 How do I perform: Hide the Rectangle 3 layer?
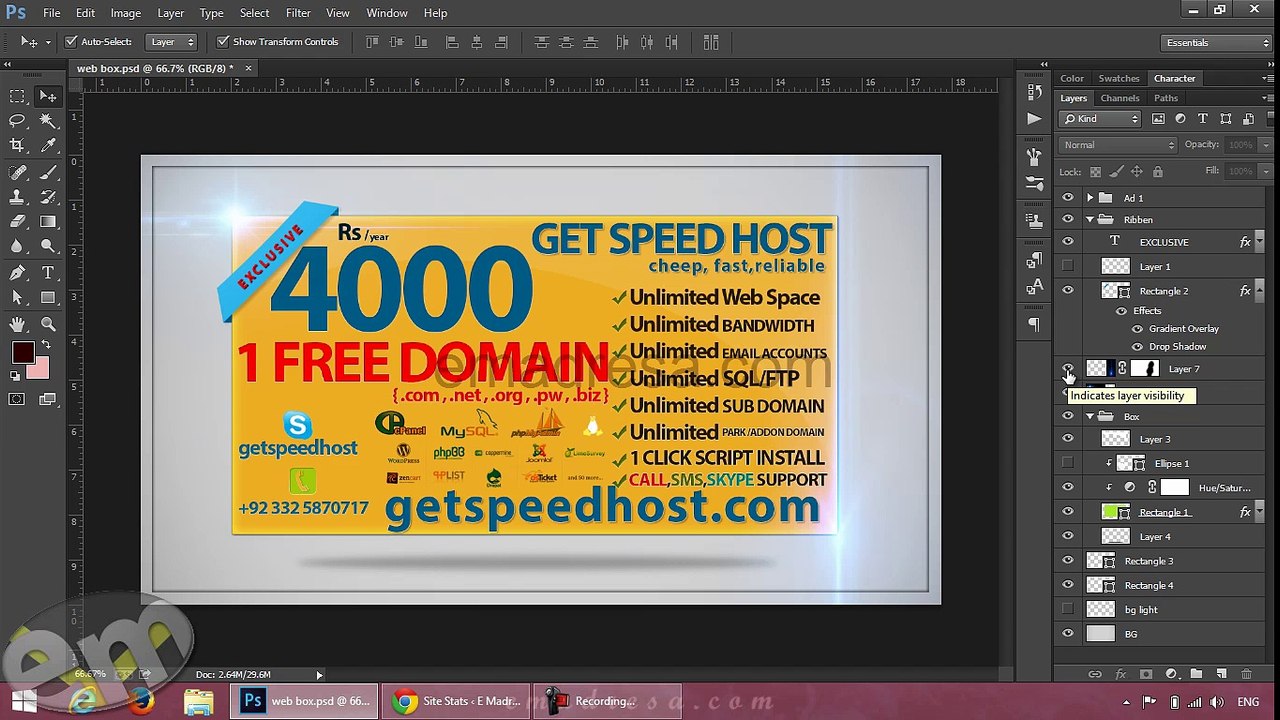click(1068, 561)
